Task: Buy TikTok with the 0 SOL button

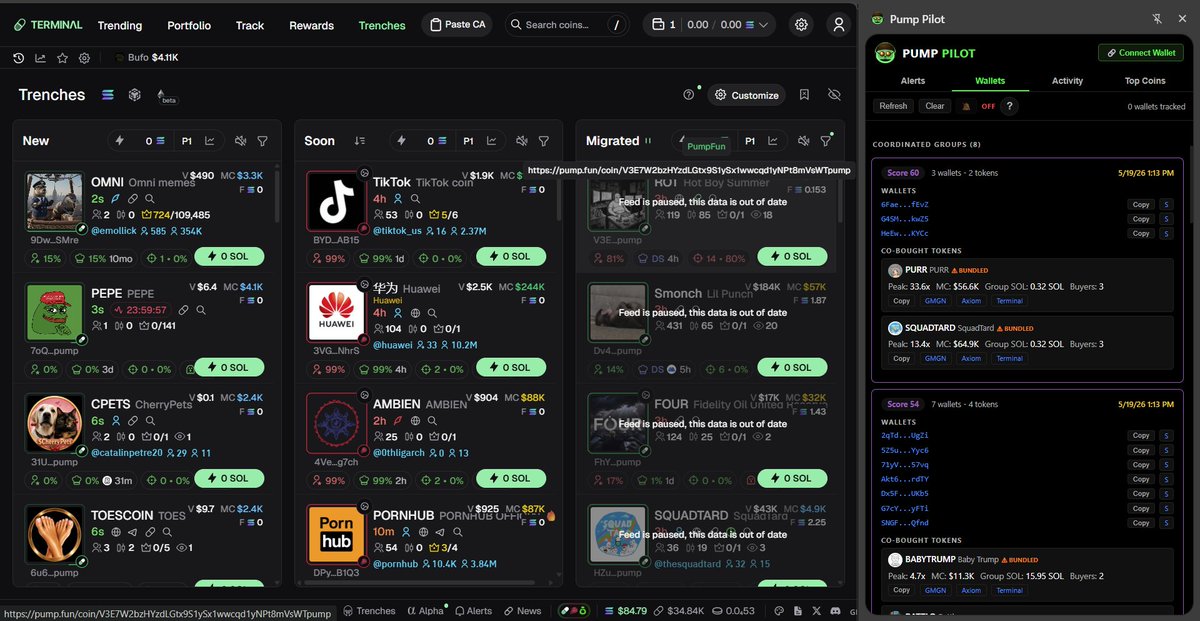Action: [x=511, y=256]
